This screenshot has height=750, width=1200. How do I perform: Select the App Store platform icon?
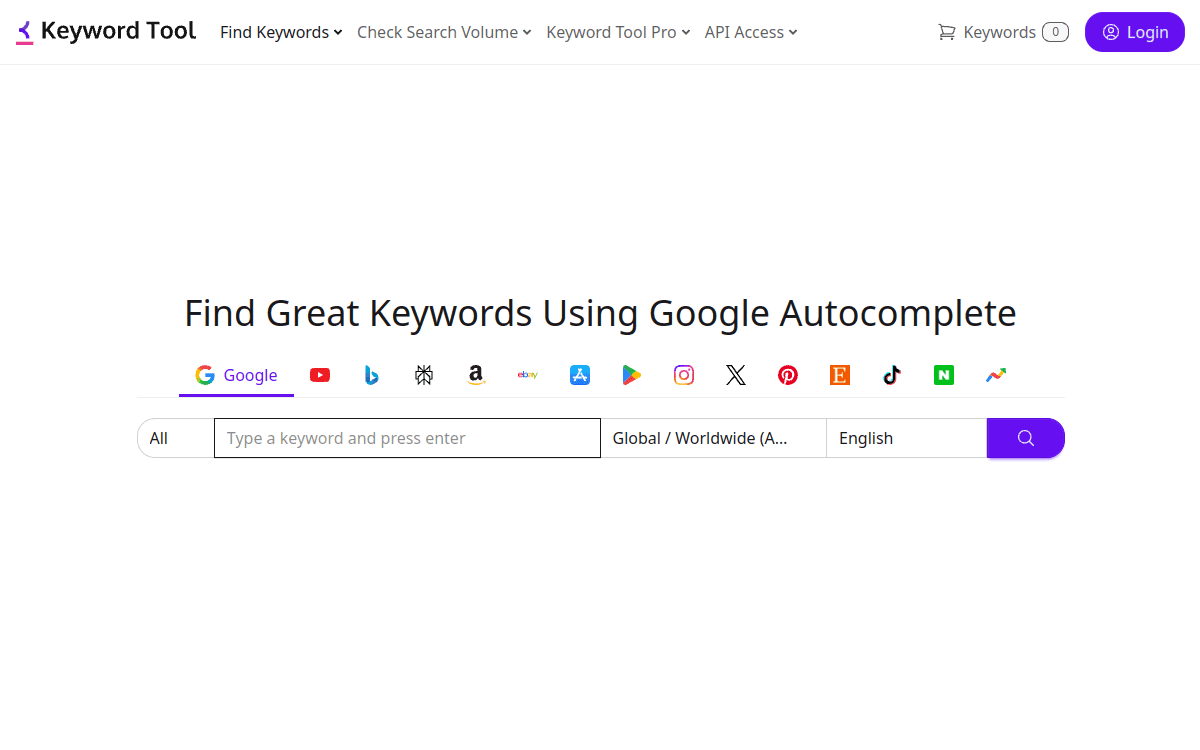point(580,375)
